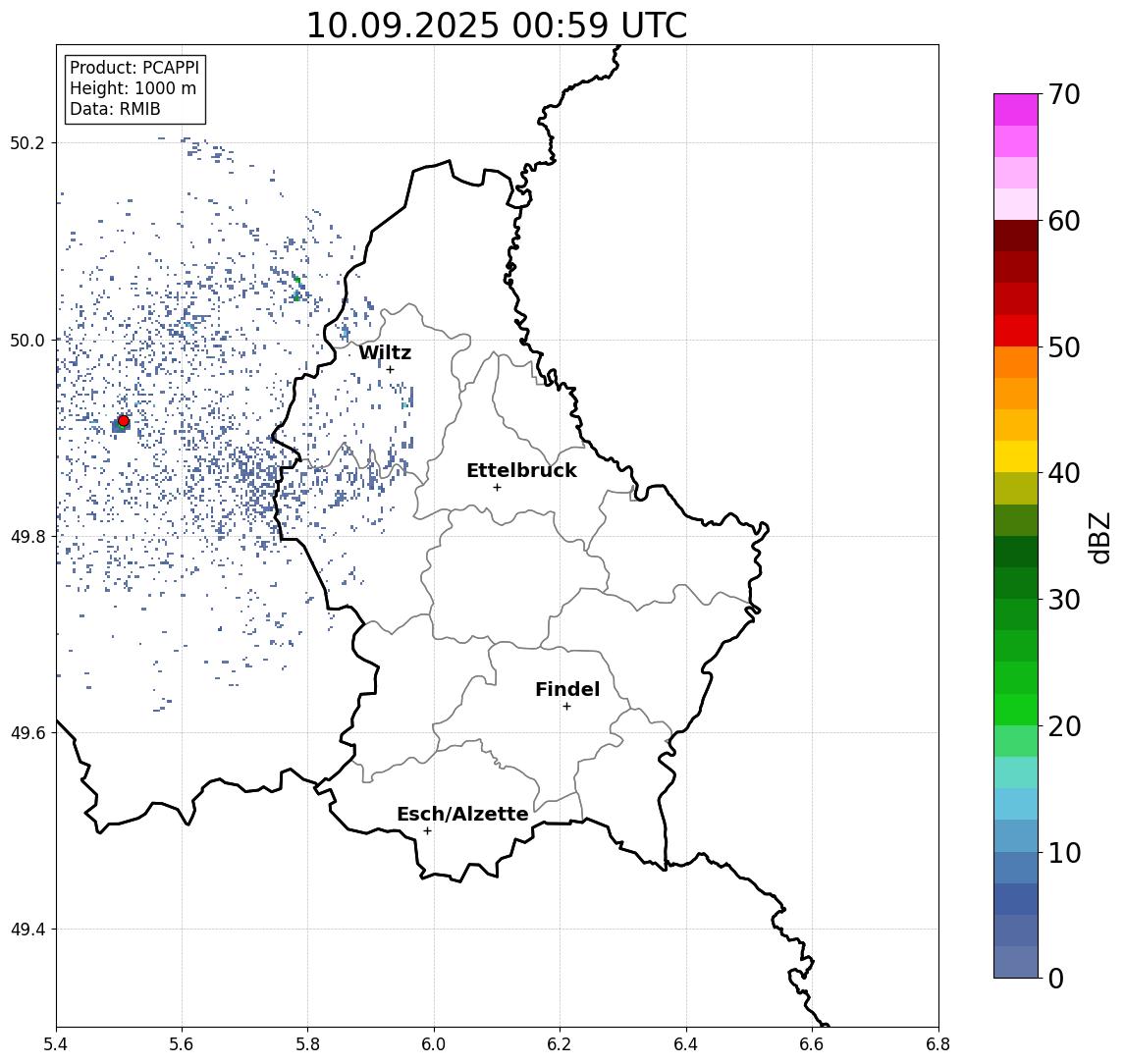Click the colorbar tick label 10
This screenshot has height=1064, width=1124.
[1064, 853]
